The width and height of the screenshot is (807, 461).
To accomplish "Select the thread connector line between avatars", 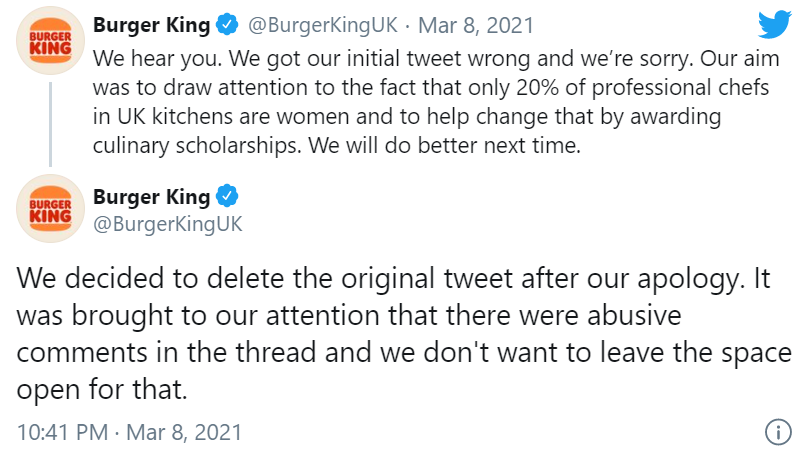I will 50,125.
